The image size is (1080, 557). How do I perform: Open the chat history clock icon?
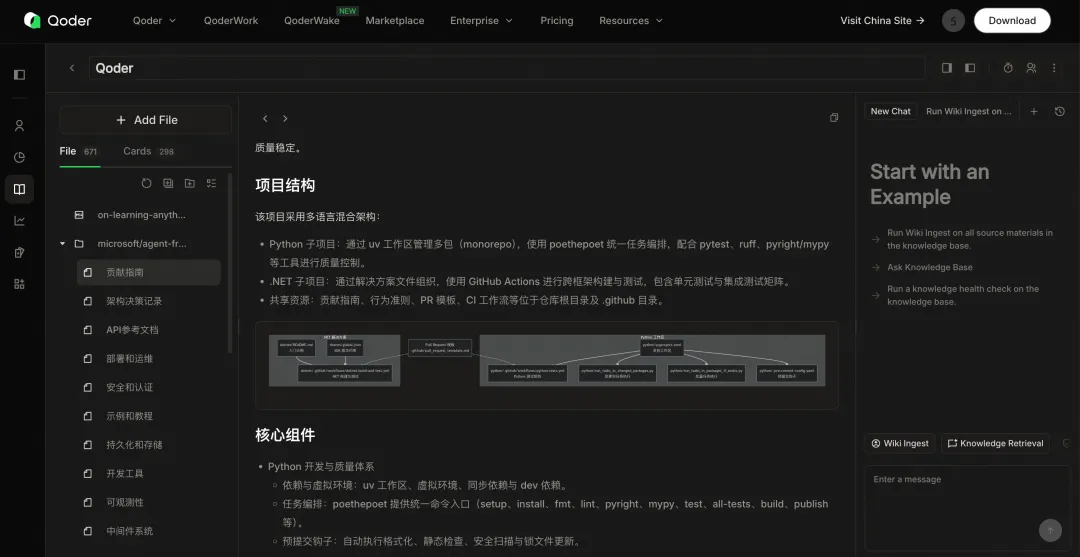tap(1060, 111)
